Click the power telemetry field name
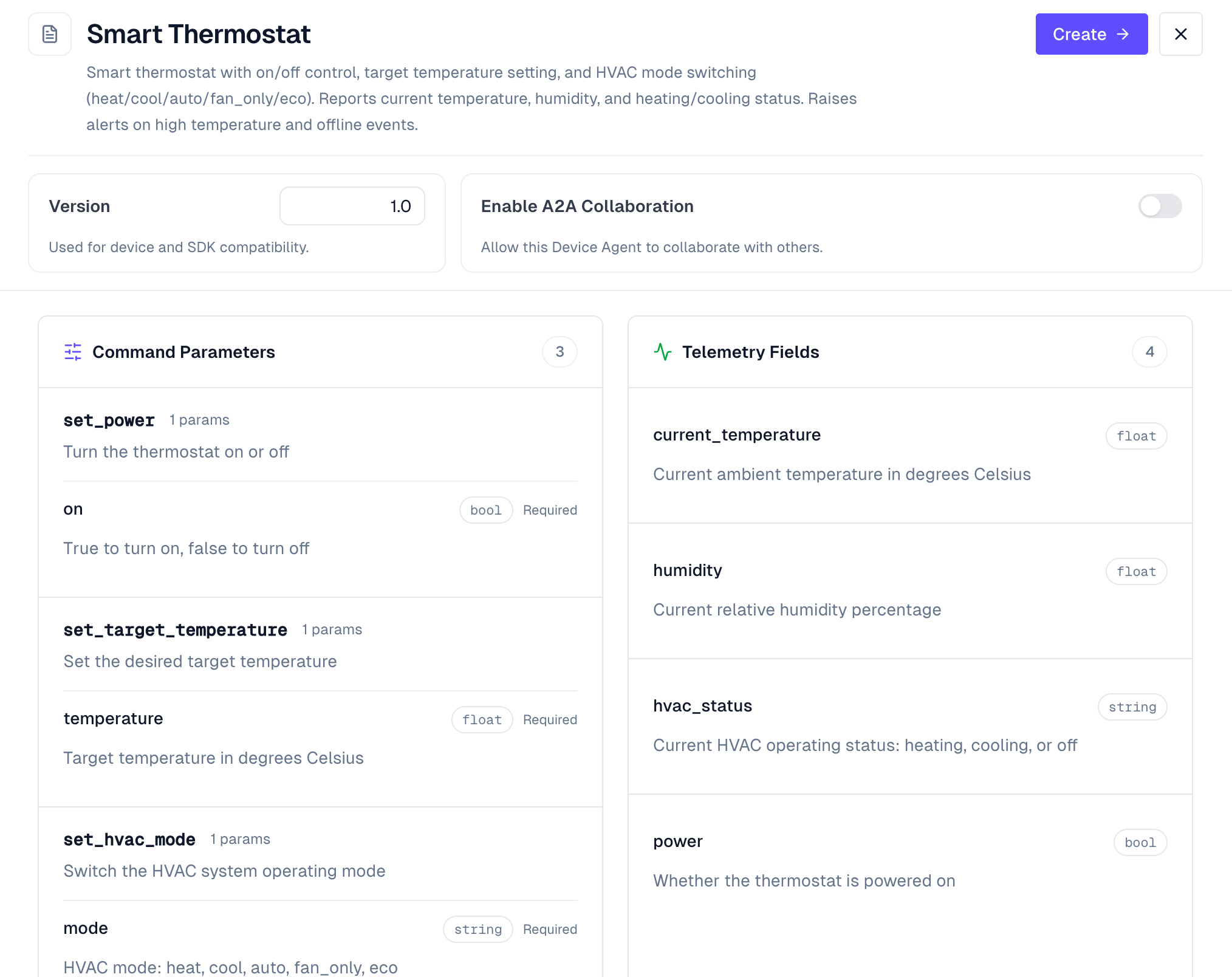The image size is (1232, 977). tap(678, 842)
